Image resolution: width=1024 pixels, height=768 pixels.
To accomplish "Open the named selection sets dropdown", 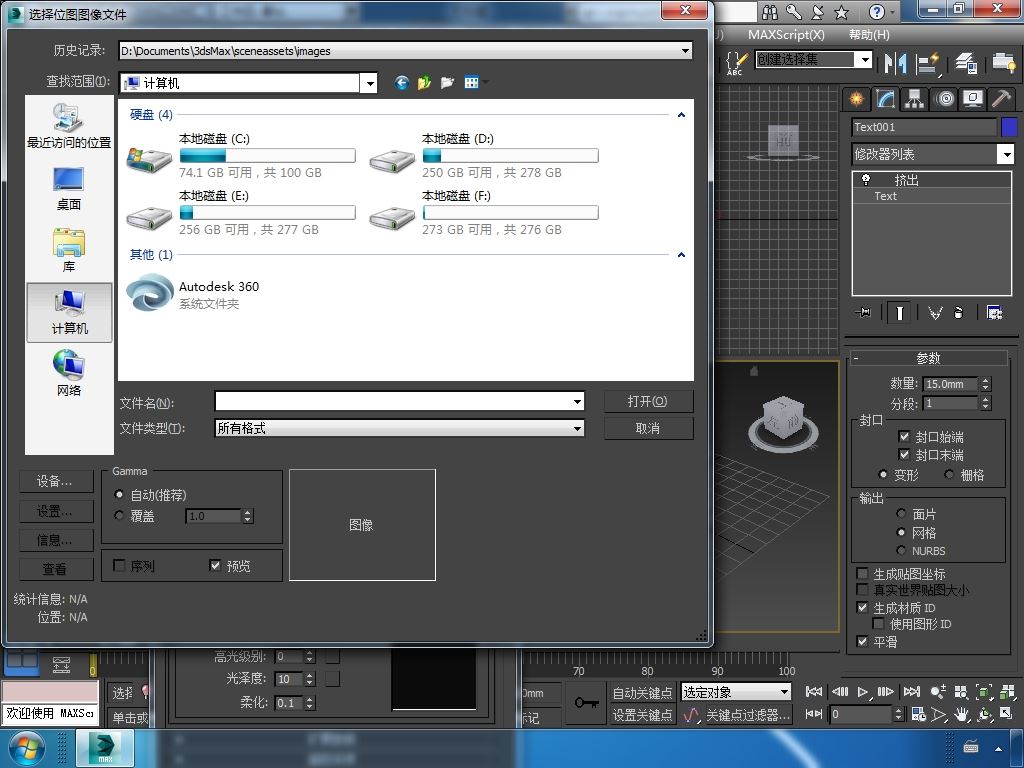I will click(865, 60).
